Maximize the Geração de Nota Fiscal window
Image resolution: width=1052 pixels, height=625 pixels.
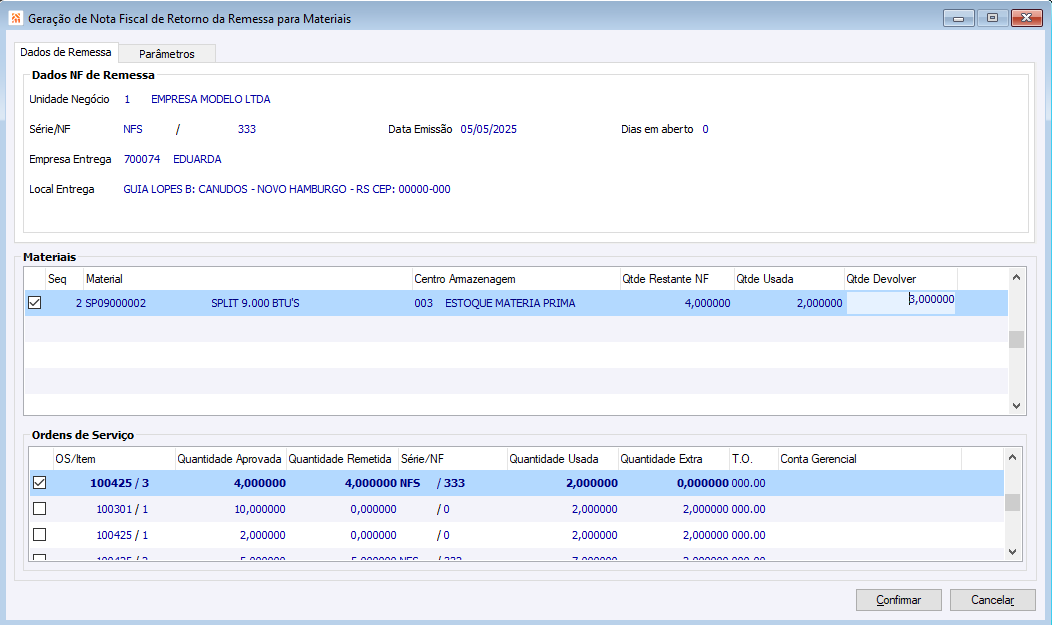coord(992,18)
